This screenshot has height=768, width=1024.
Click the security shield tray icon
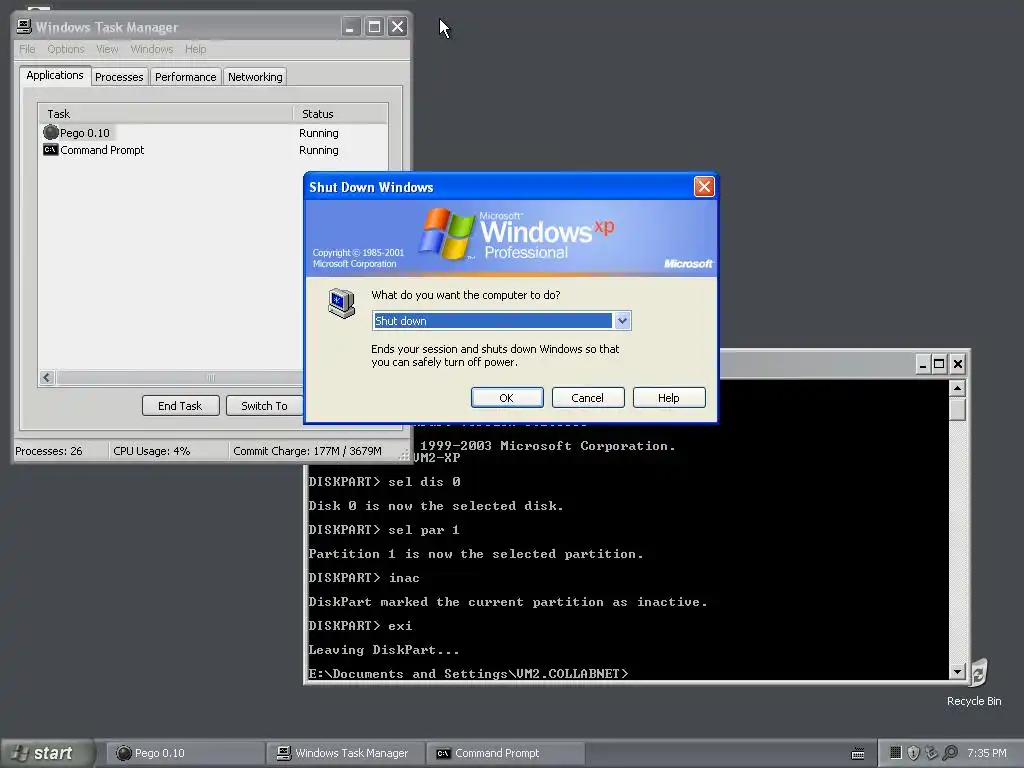coord(914,753)
